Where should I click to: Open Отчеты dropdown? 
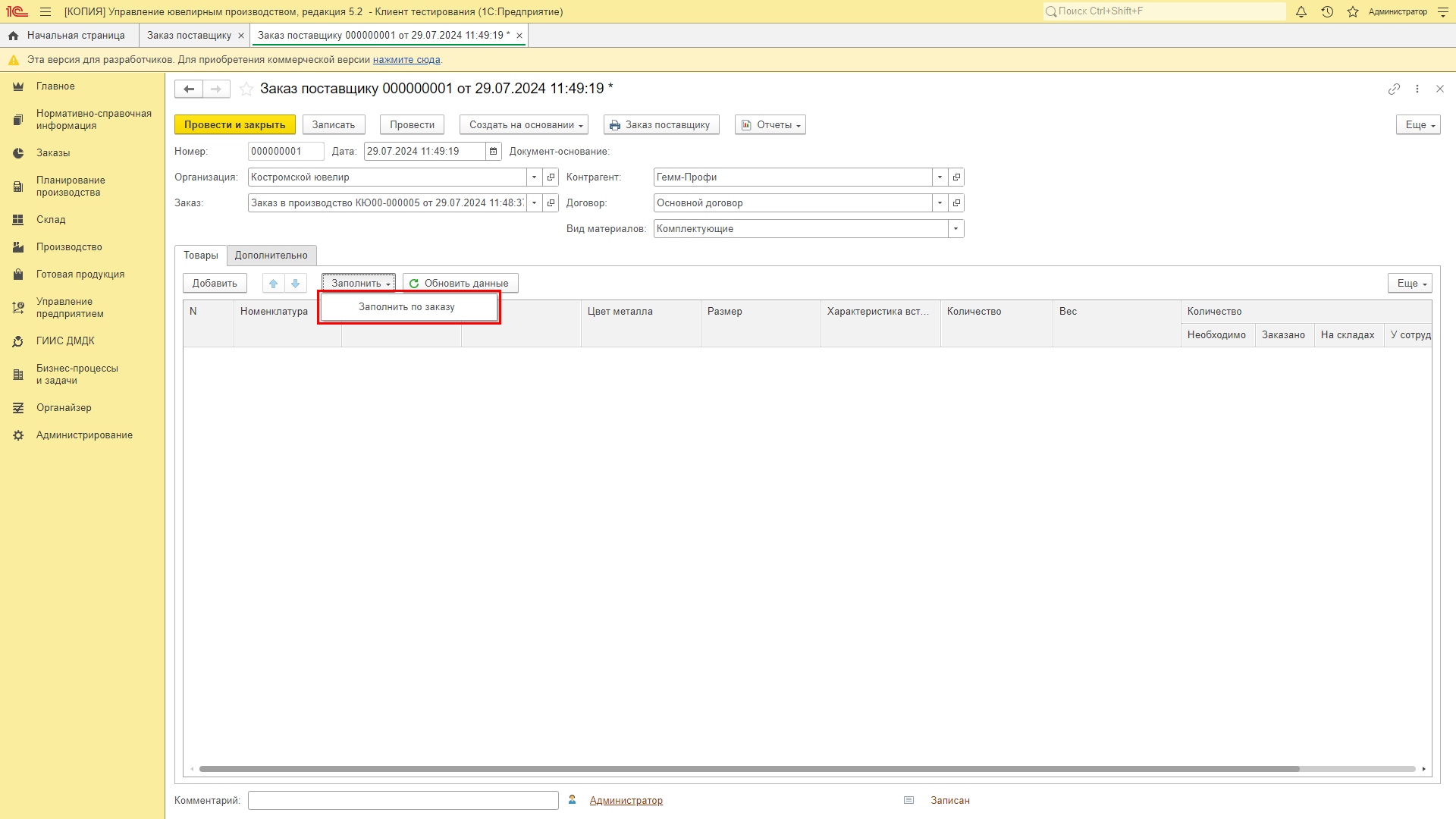770,125
